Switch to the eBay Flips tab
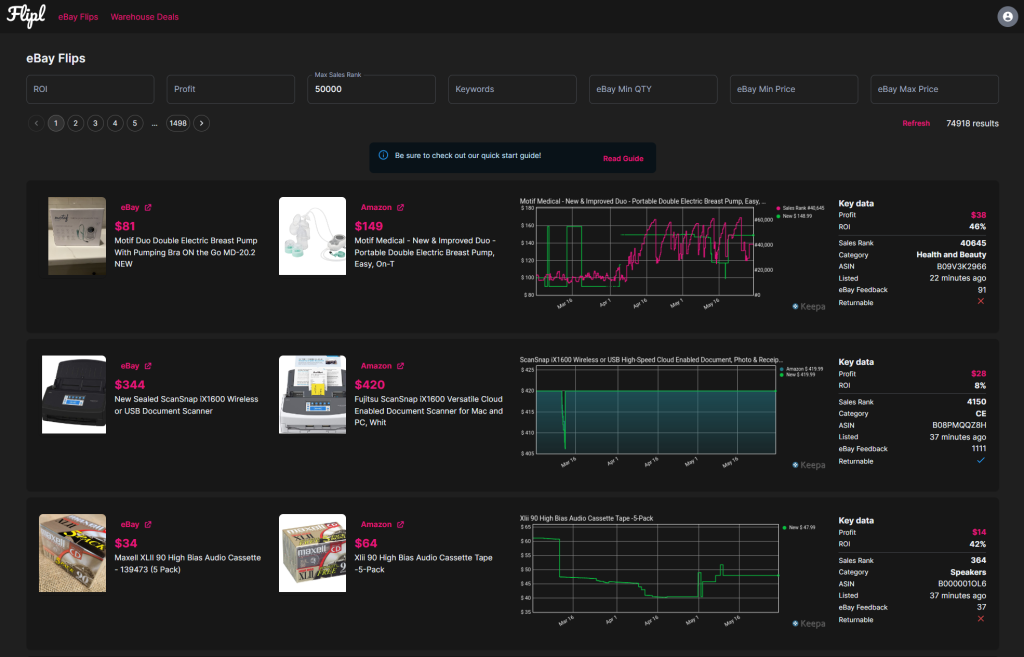Image resolution: width=1024 pixels, height=657 pixels. pyautogui.click(x=78, y=17)
